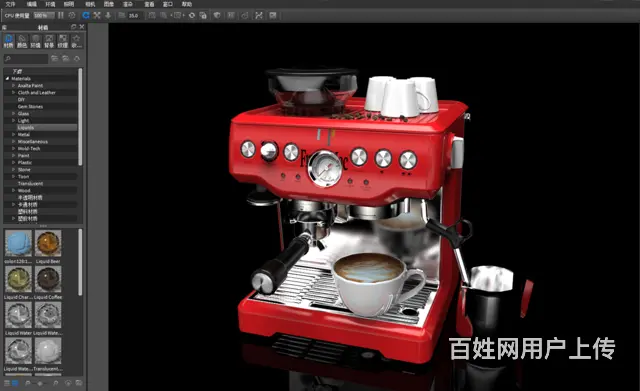Select the orange pan camera tool
640x391 pixels.
tap(97, 16)
